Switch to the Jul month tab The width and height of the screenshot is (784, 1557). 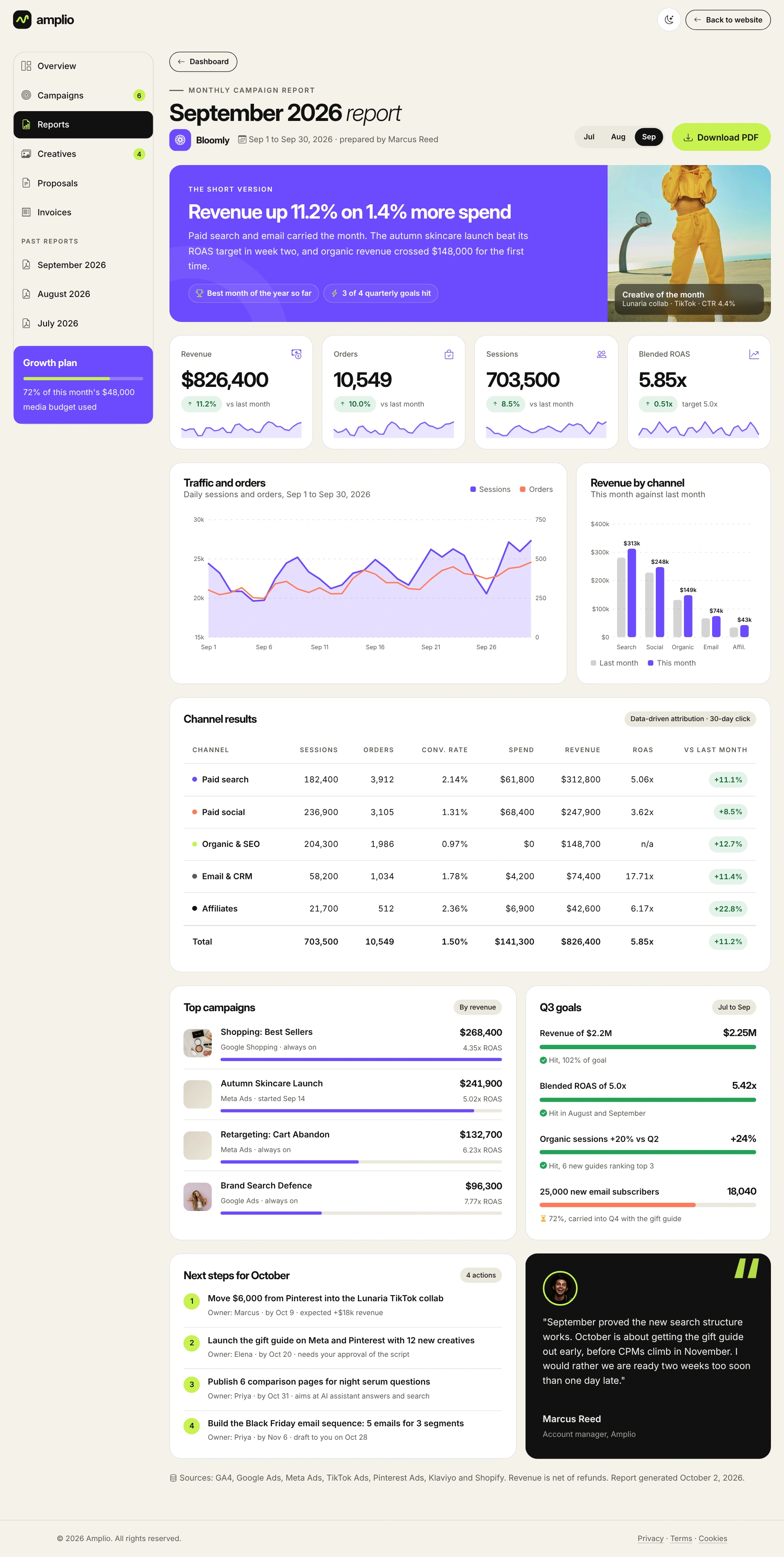pyautogui.click(x=589, y=137)
